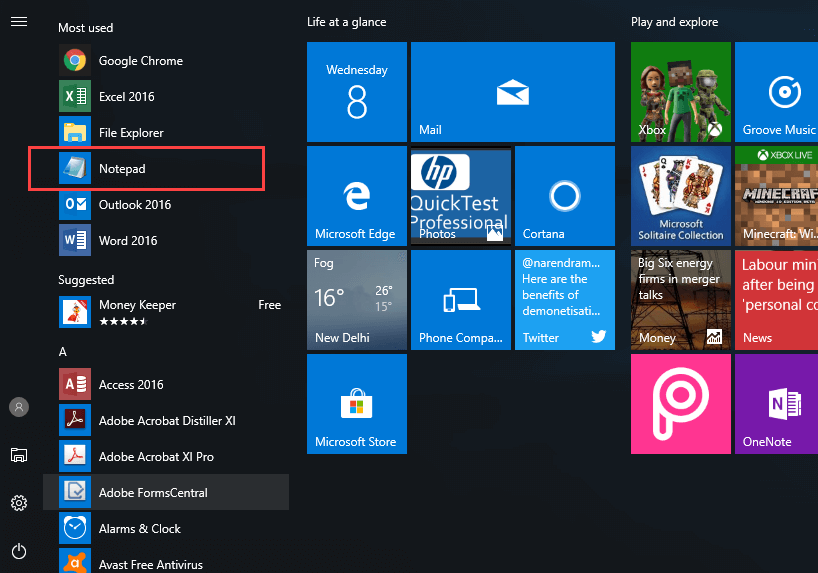Open the Microsoft Edge tile

click(x=356, y=196)
